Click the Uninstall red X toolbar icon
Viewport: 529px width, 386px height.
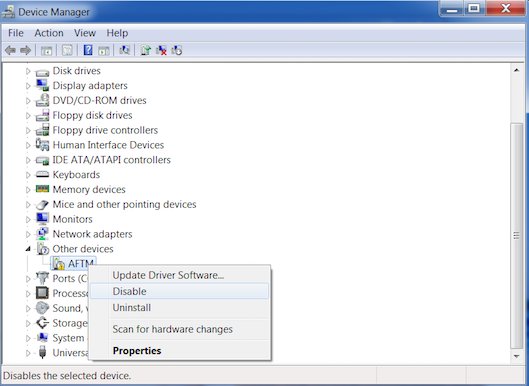point(161,50)
